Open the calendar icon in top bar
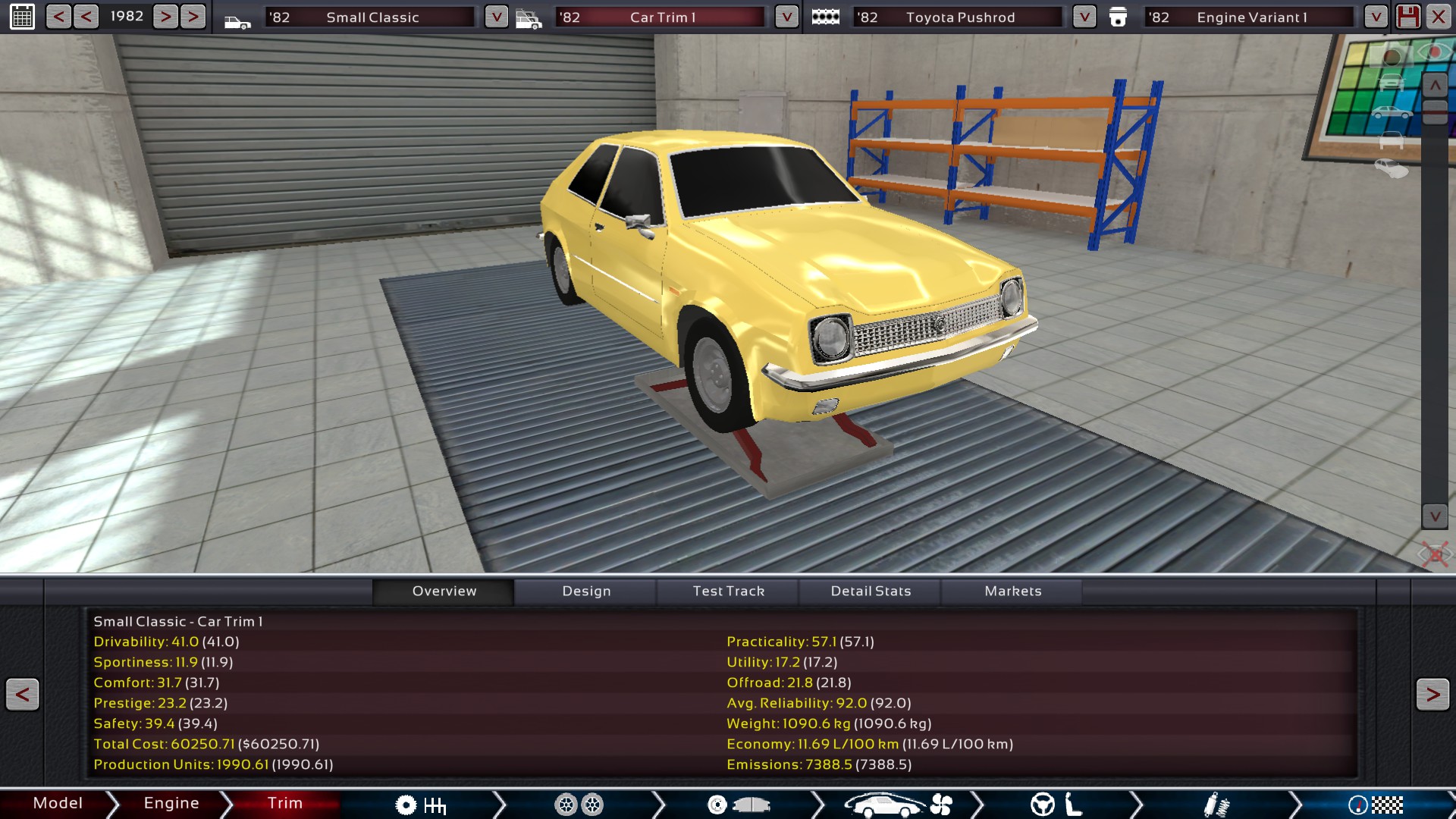This screenshot has width=1456, height=819. 22,17
